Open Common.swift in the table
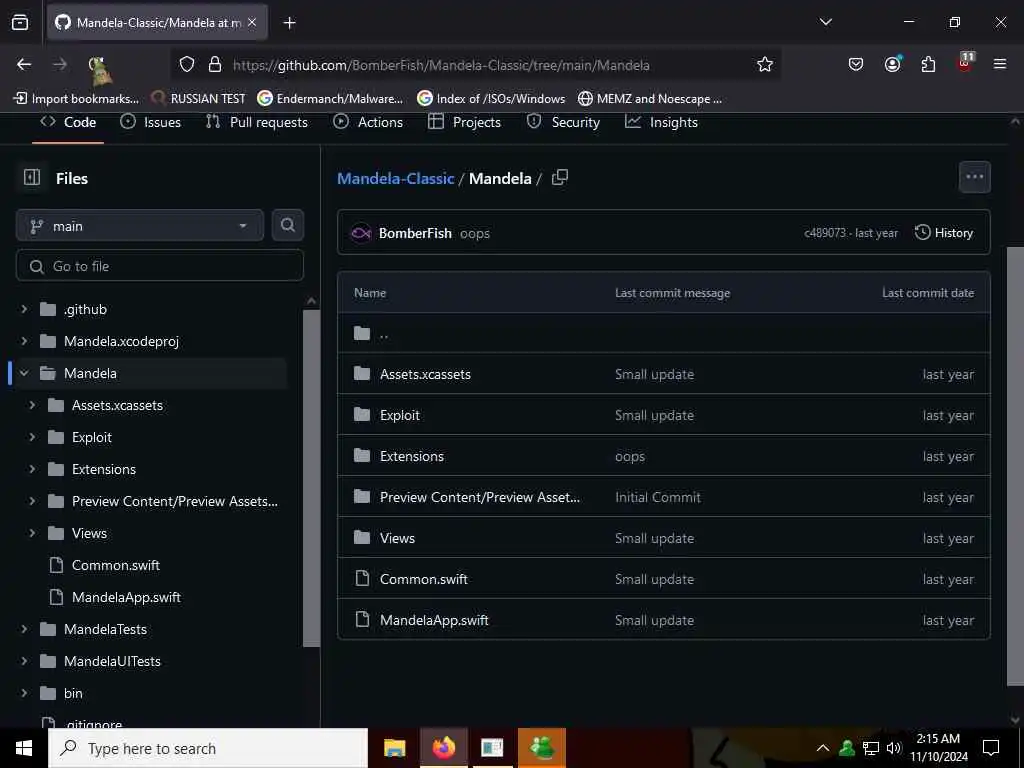This screenshot has height=768, width=1024. [424, 579]
